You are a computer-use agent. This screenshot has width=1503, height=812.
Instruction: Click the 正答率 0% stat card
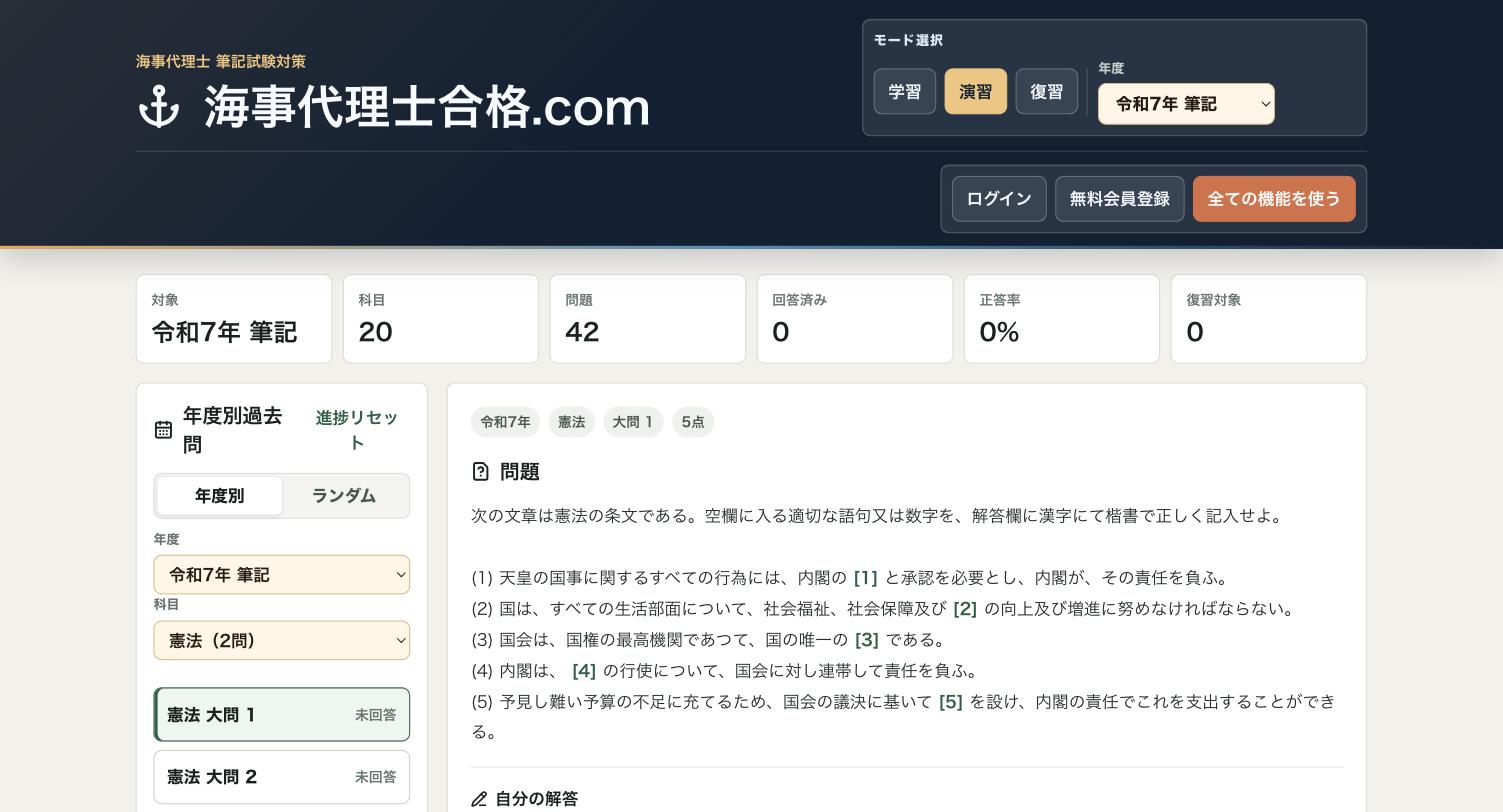(x=1062, y=319)
